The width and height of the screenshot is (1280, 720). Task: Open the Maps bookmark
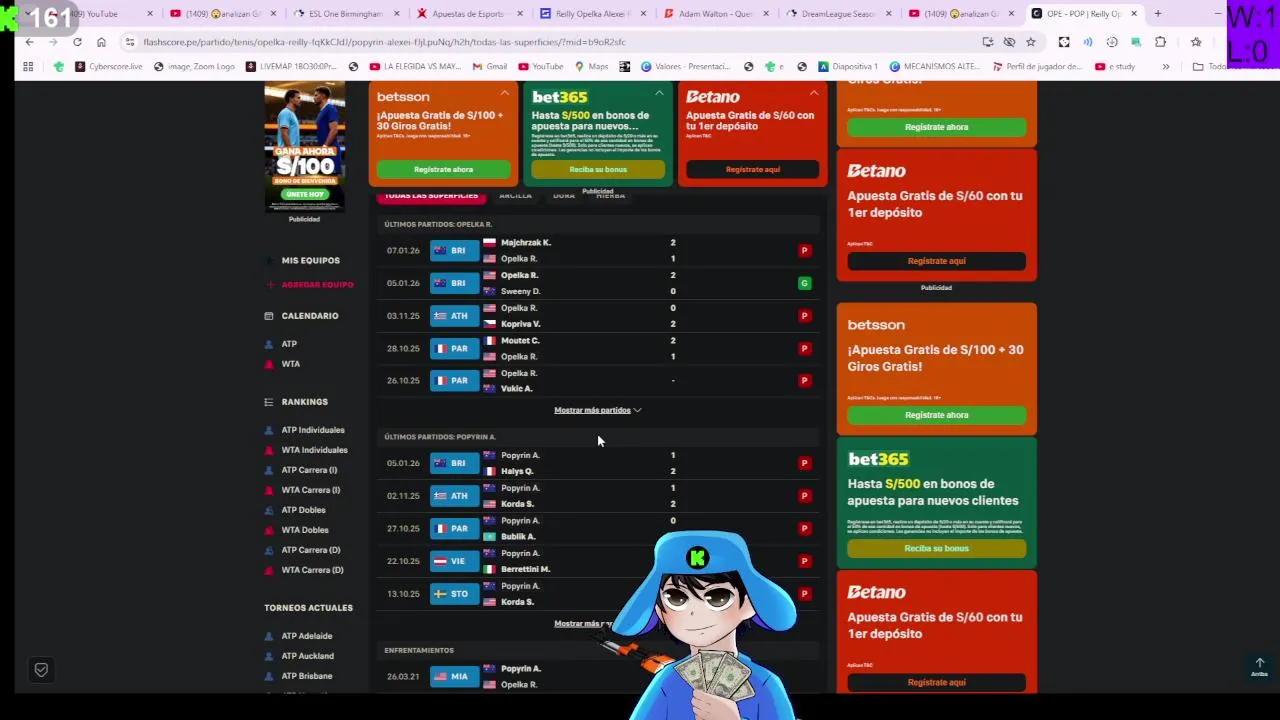(x=591, y=67)
